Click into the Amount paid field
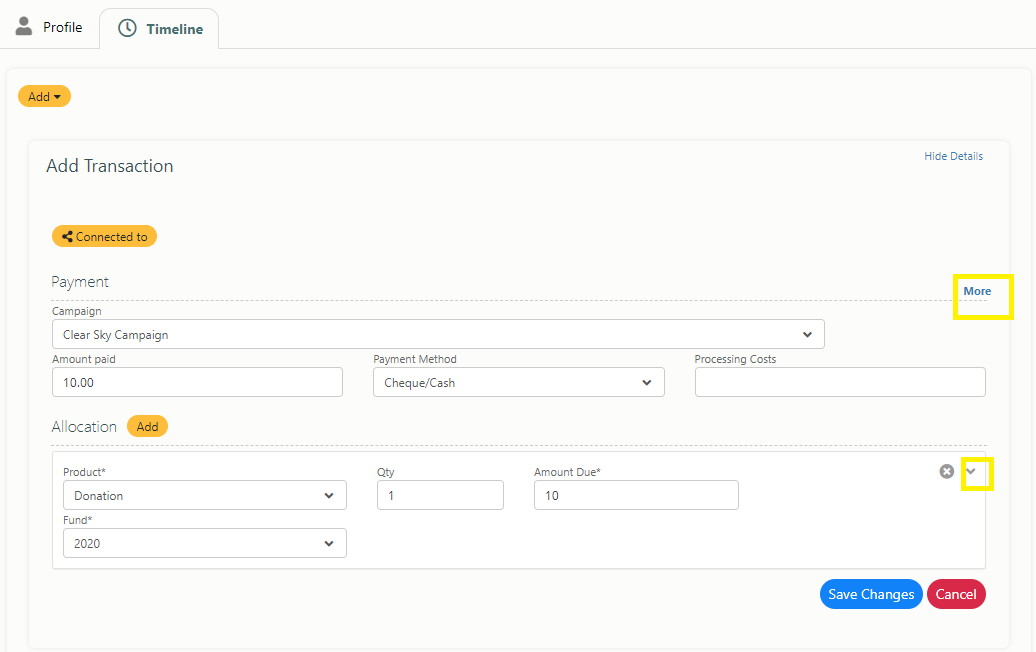The height and width of the screenshot is (652, 1036). [197, 382]
